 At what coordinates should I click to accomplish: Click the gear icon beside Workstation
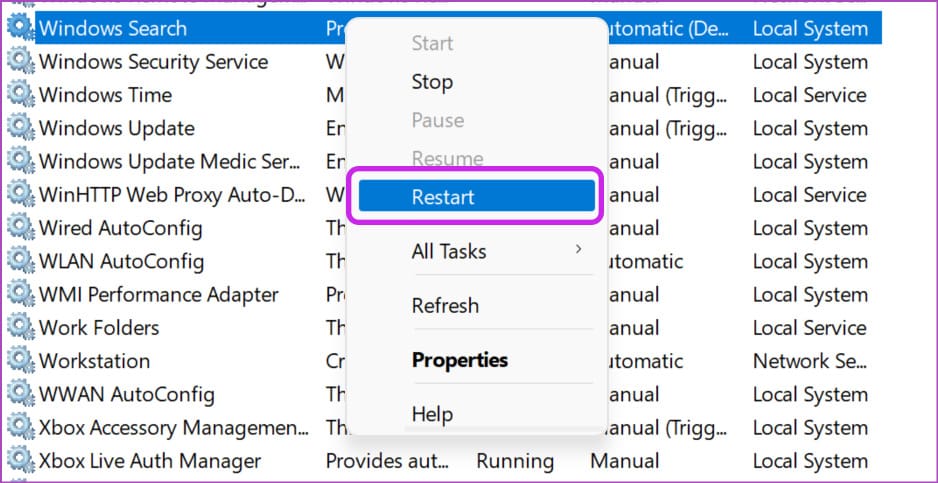[x=20, y=361]
